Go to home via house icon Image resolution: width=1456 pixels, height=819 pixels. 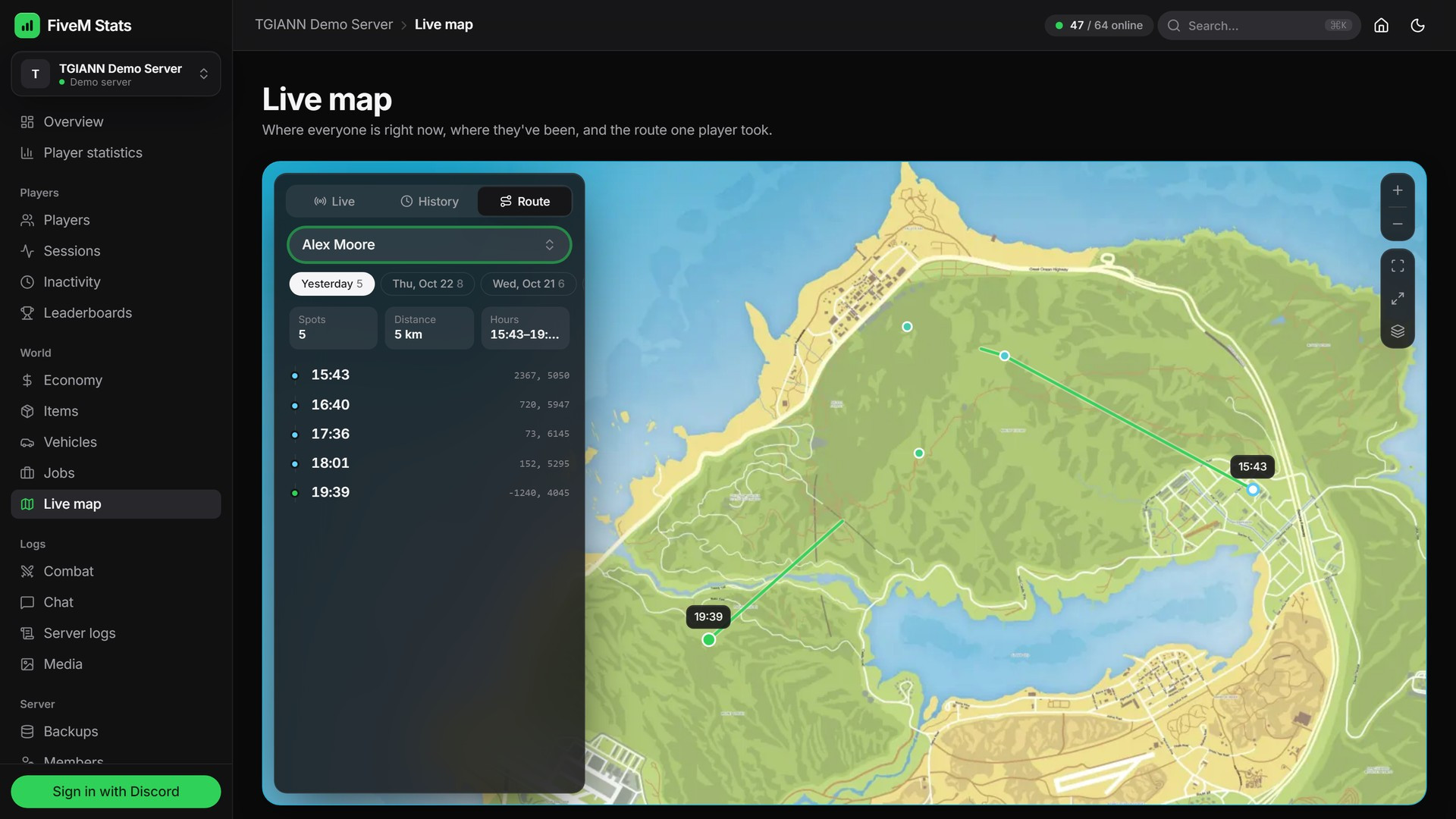click(x=1381, y=25)
